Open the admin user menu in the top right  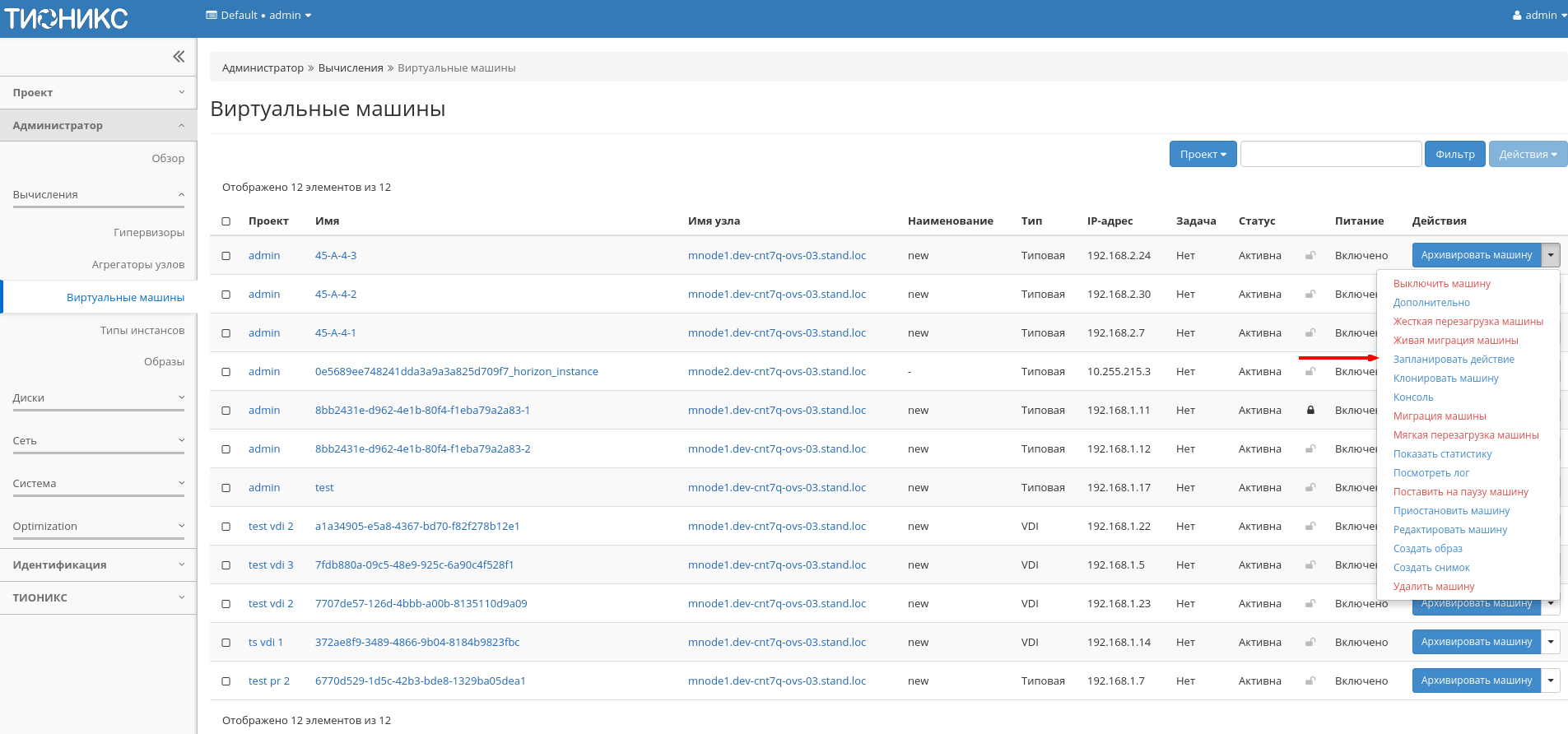[1538, 15]
